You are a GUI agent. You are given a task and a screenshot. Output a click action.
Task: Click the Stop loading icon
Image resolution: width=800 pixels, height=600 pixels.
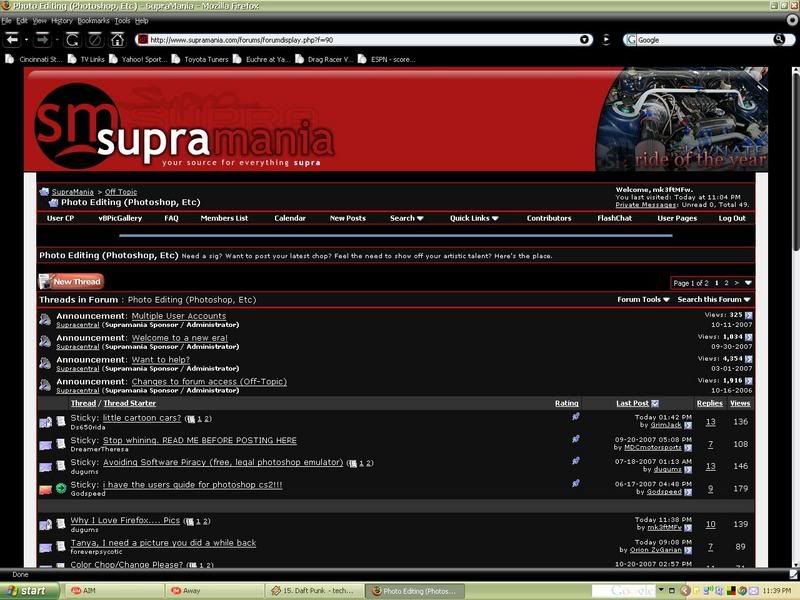pyautogui.click(x=95, y=39)
